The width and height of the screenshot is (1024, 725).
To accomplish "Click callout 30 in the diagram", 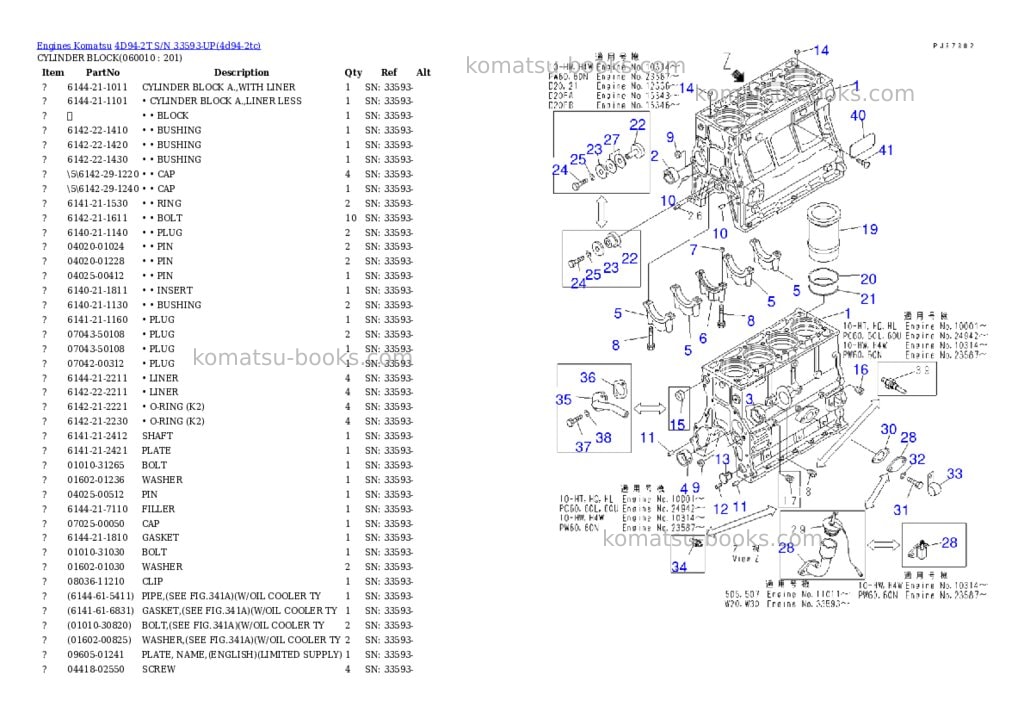I will point(888,429).
